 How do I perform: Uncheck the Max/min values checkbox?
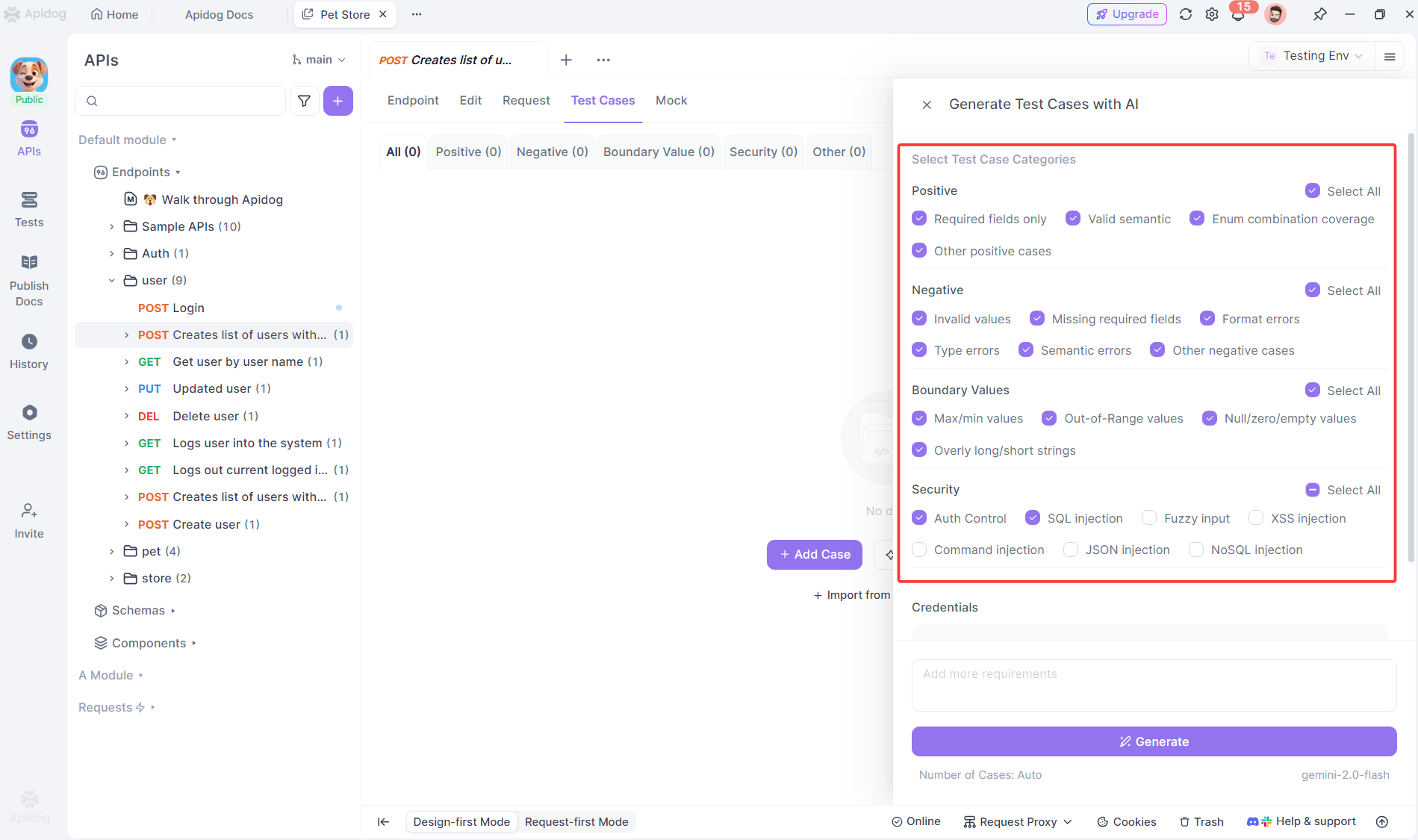click(x=919, y=418)
